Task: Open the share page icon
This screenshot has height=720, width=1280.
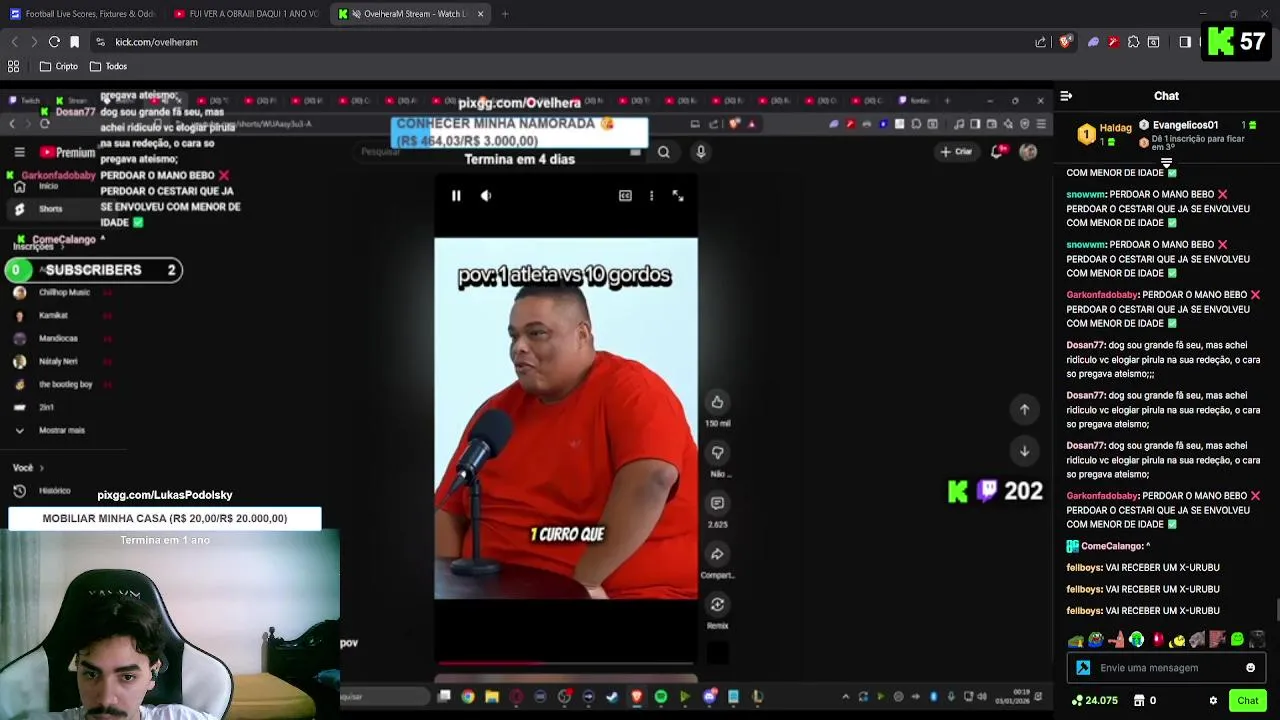Action: 1040,42
